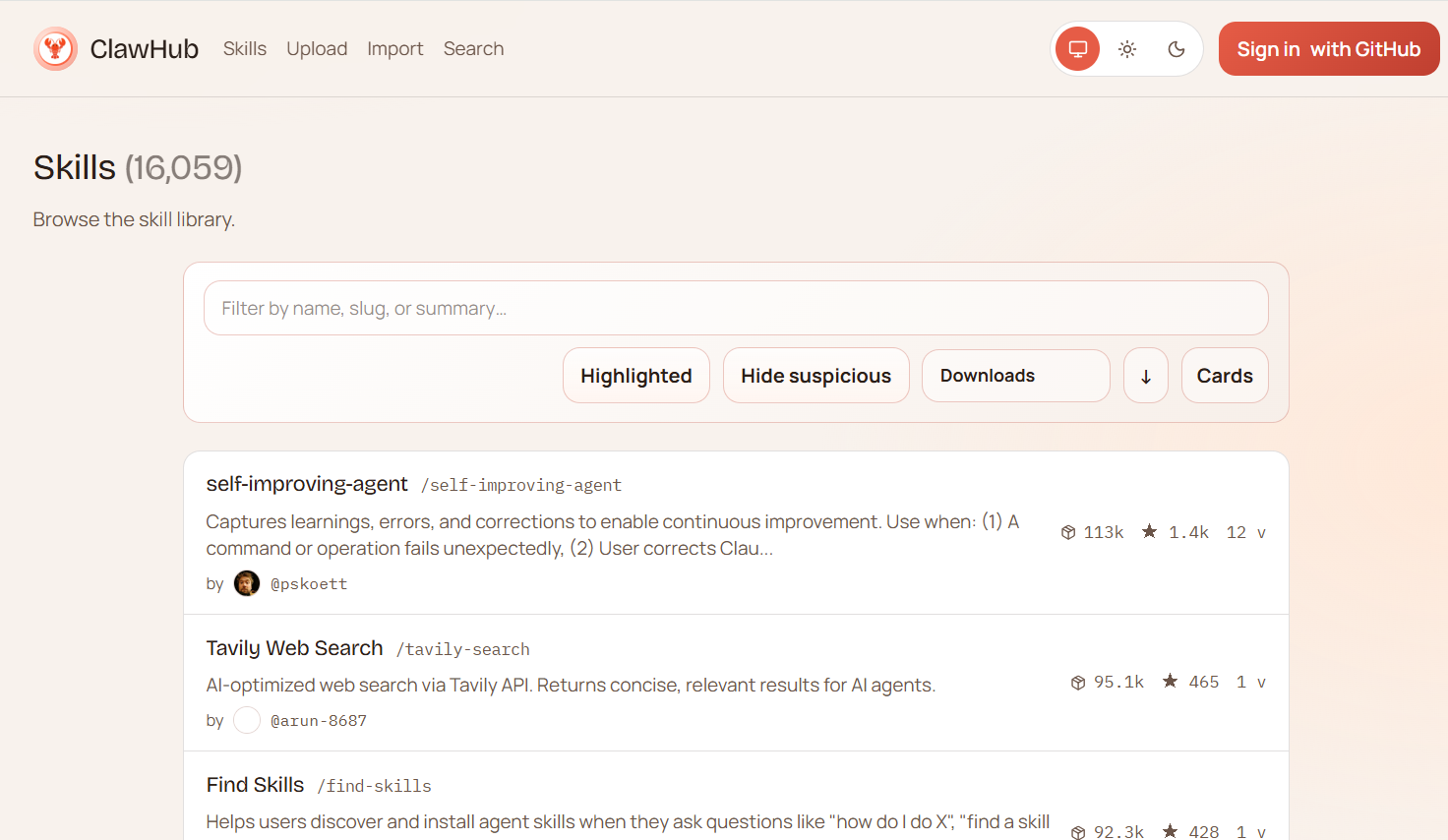Click Tavily Web Search description text
The image size is (1448, 840).
point(571,685)
